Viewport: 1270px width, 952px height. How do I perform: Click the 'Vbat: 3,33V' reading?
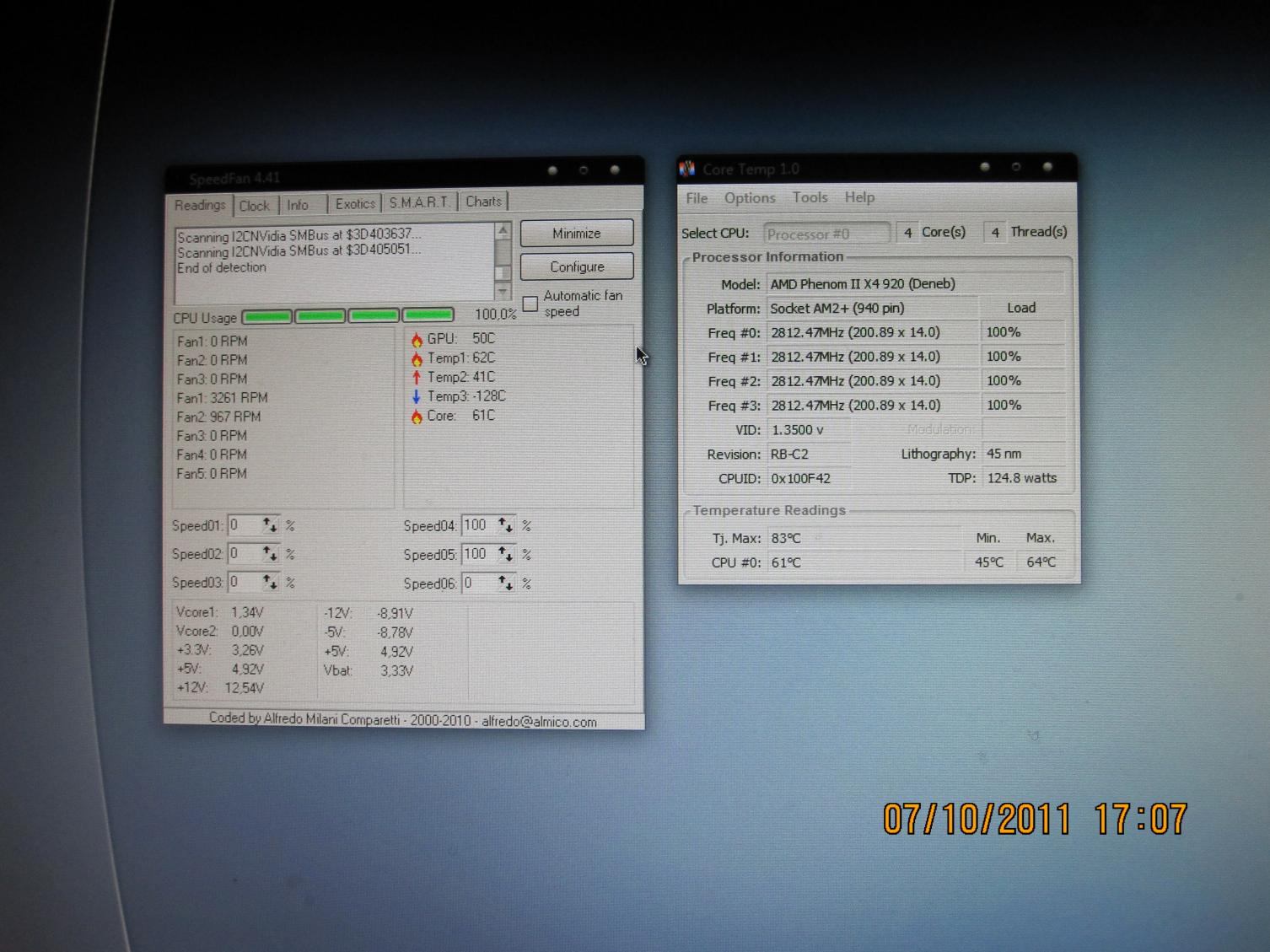(369, 671)
